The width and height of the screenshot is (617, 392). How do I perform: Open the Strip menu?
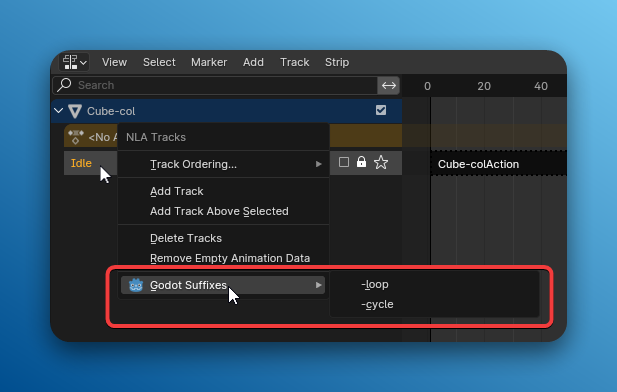(x=337, y=62)
